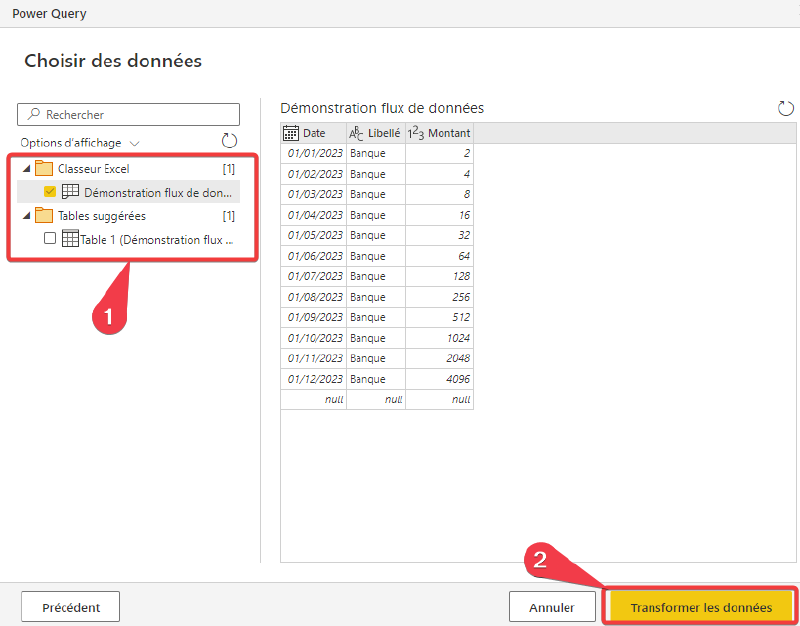
Task: Click date cell 01/06/2023
Action: point(313,256)
